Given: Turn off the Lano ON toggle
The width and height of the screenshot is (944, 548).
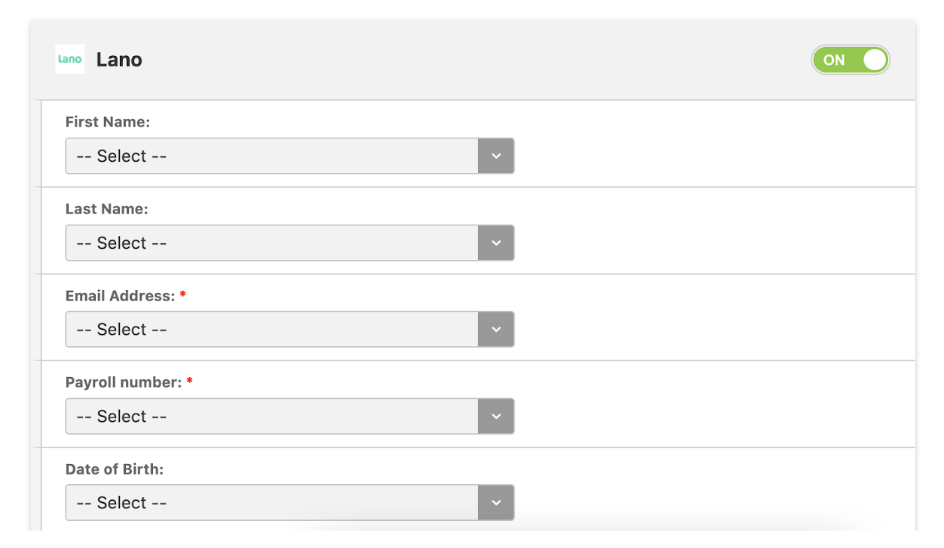Looking at the screenshot, I should pos(850,60).
